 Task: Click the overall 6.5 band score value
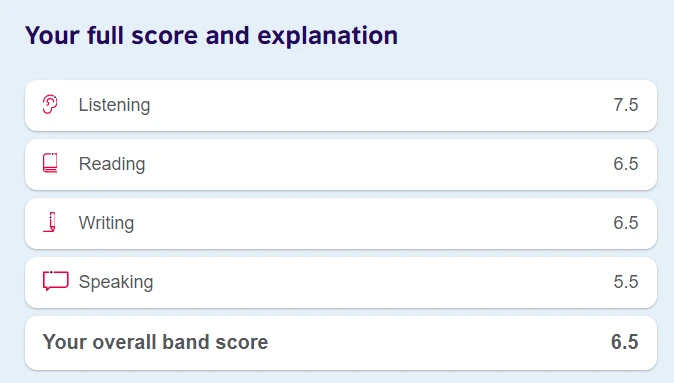[625, 342]
